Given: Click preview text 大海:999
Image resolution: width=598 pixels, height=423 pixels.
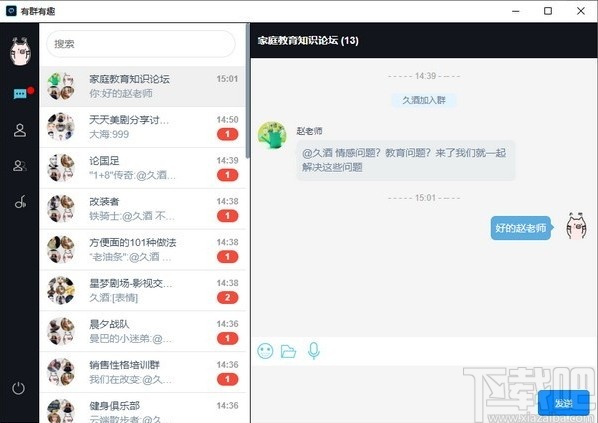Looking at the screenshot, I should pos(109,135).
